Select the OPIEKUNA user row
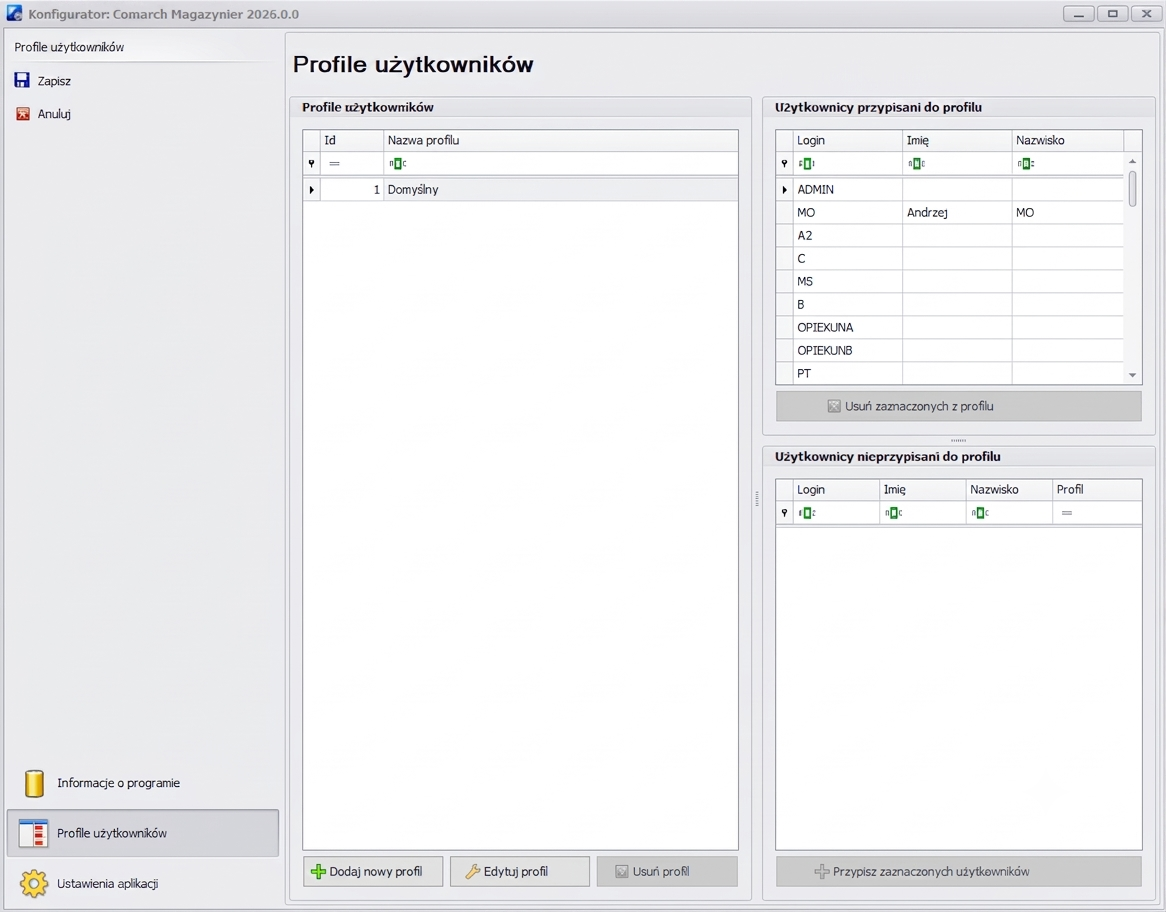The height and width of the screenshot is (912, 1166). [x=950, y=328]
